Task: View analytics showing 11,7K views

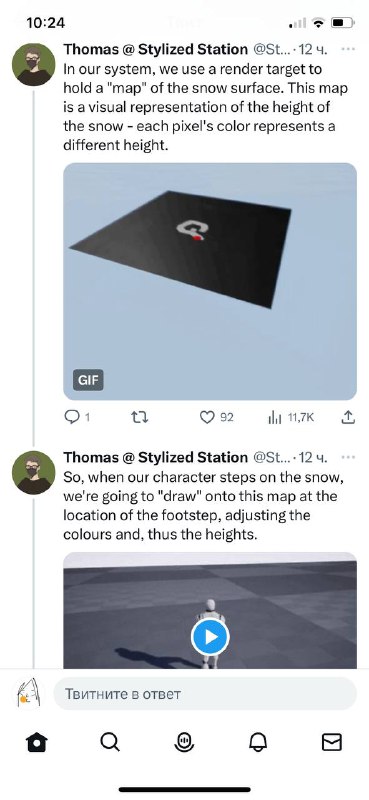Action: 291,418
